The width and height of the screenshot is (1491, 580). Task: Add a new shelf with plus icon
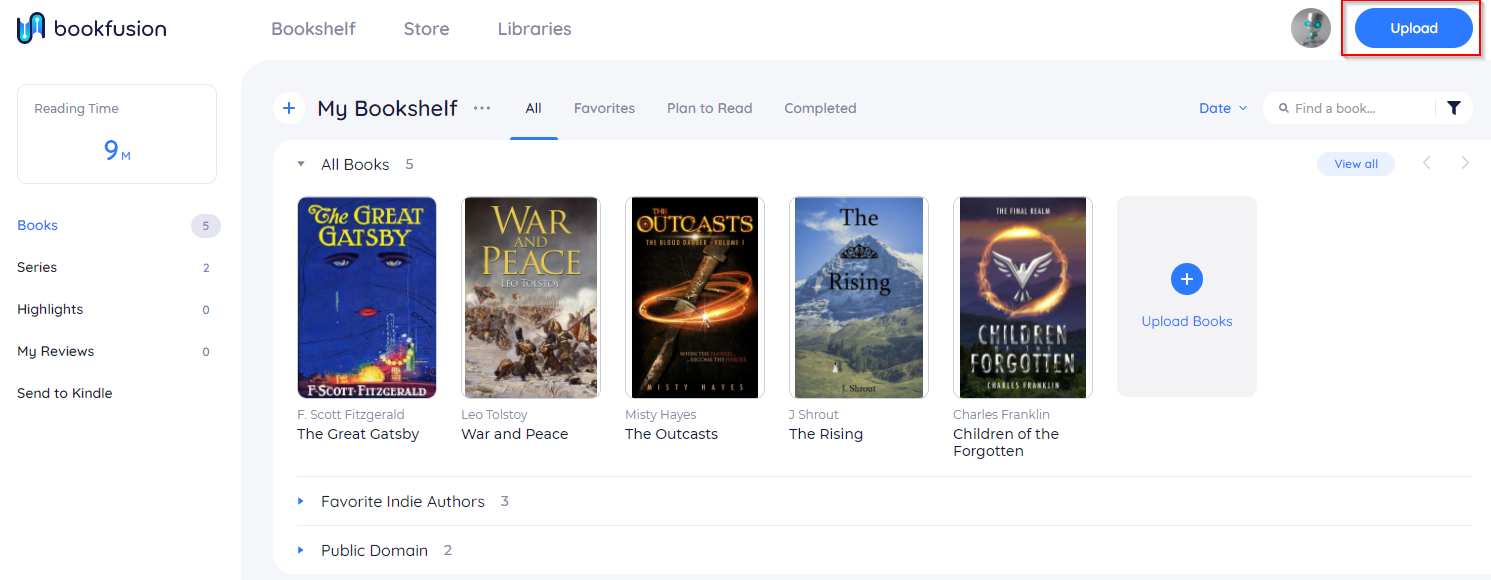289,108
